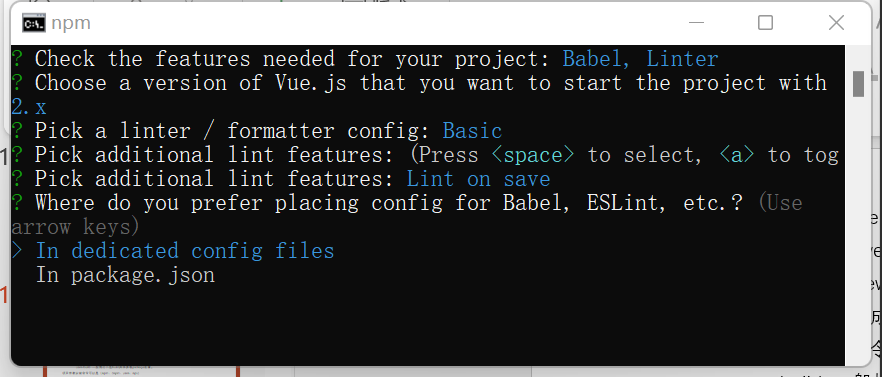Click the scrollbar thumb in the console
The height and width of the screenshot is (377, 882).
pyautogui.click(x=858, y=84)
